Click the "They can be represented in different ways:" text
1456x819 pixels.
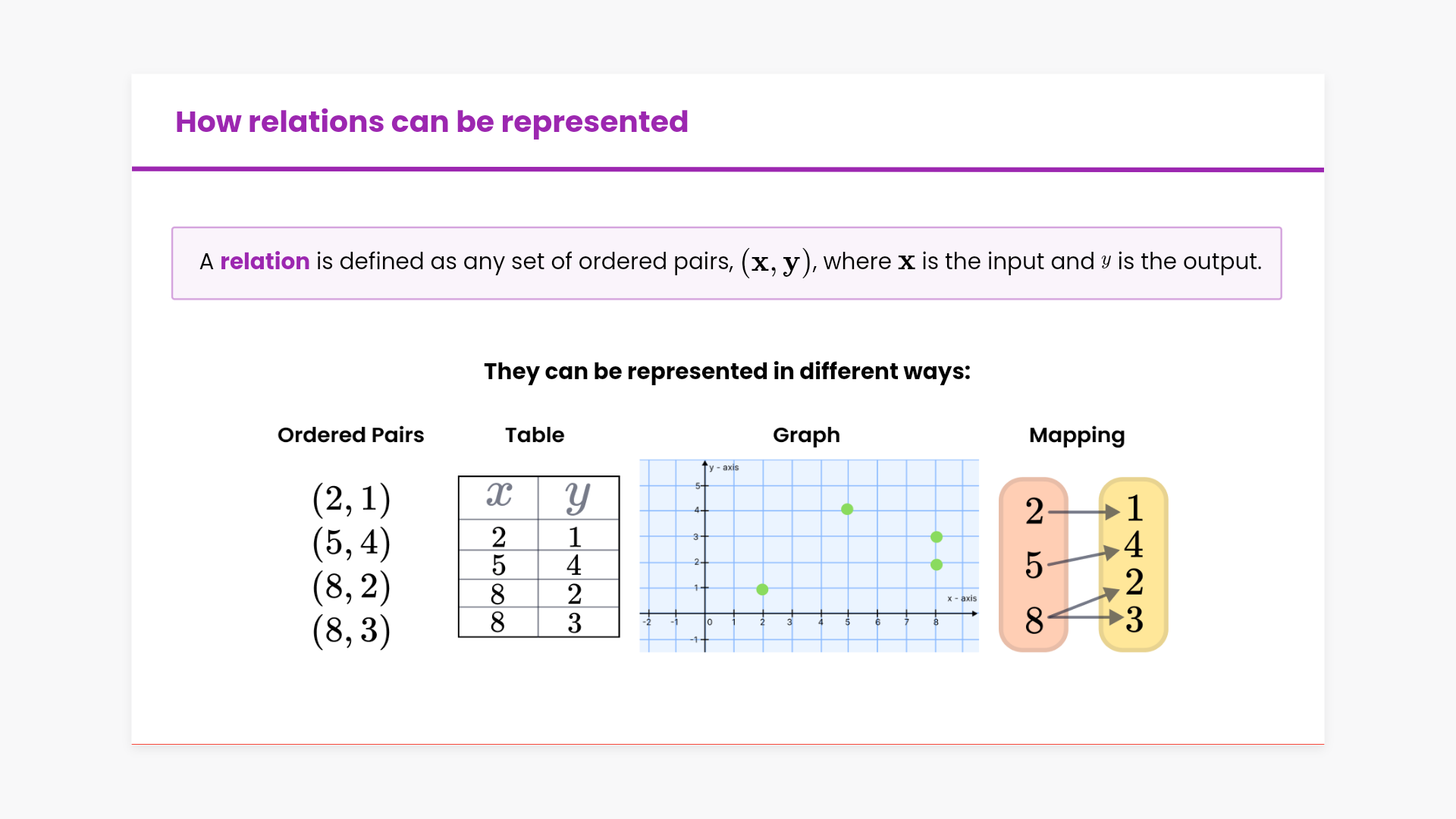[727, 372]
